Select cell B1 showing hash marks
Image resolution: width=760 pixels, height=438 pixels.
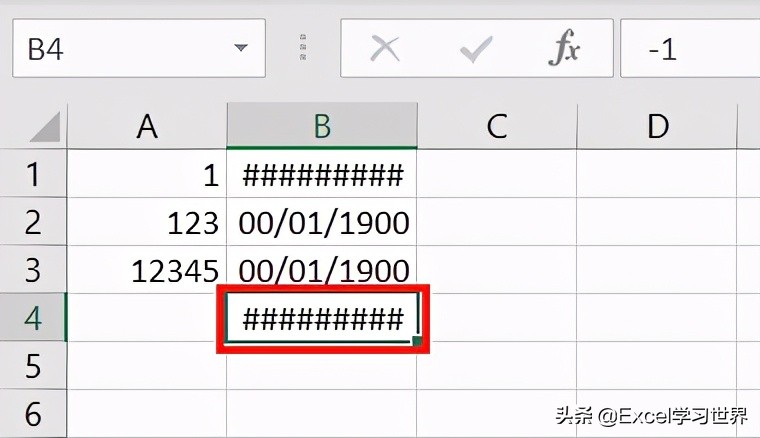(x=322, y=173)
